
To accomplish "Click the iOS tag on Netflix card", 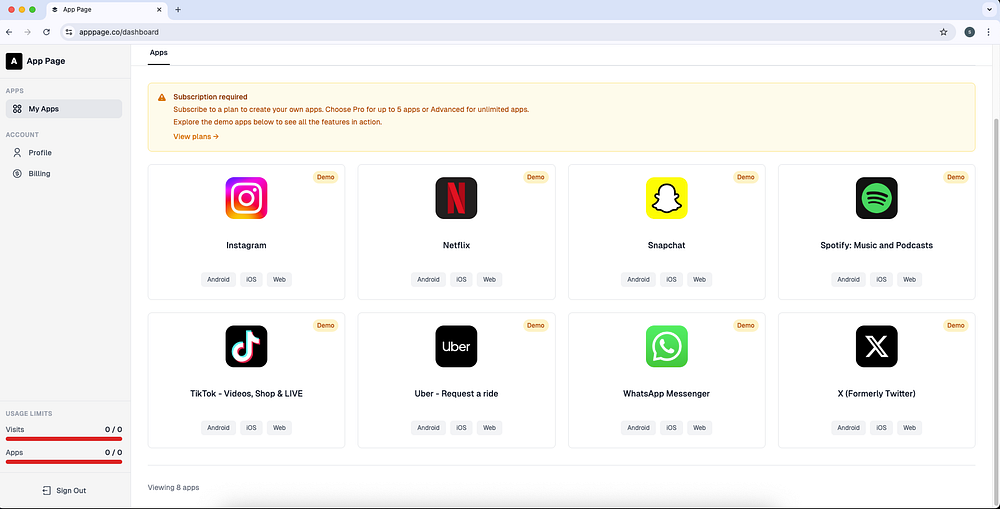I will coord(461,279).
